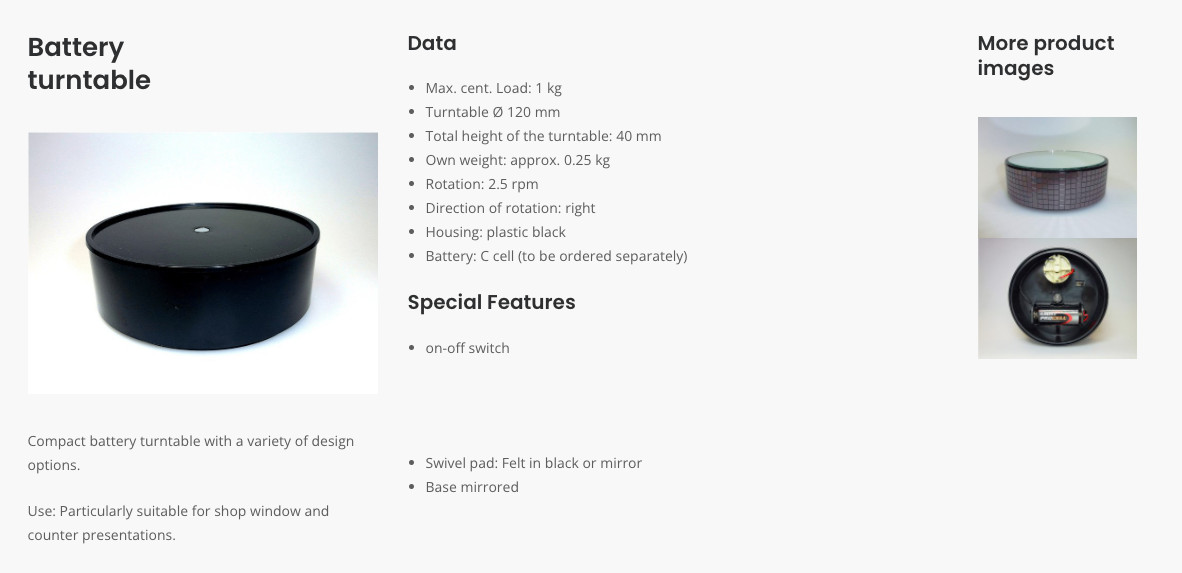Click Direction of rotation: right entry
1182x573 pixels.
510,208
